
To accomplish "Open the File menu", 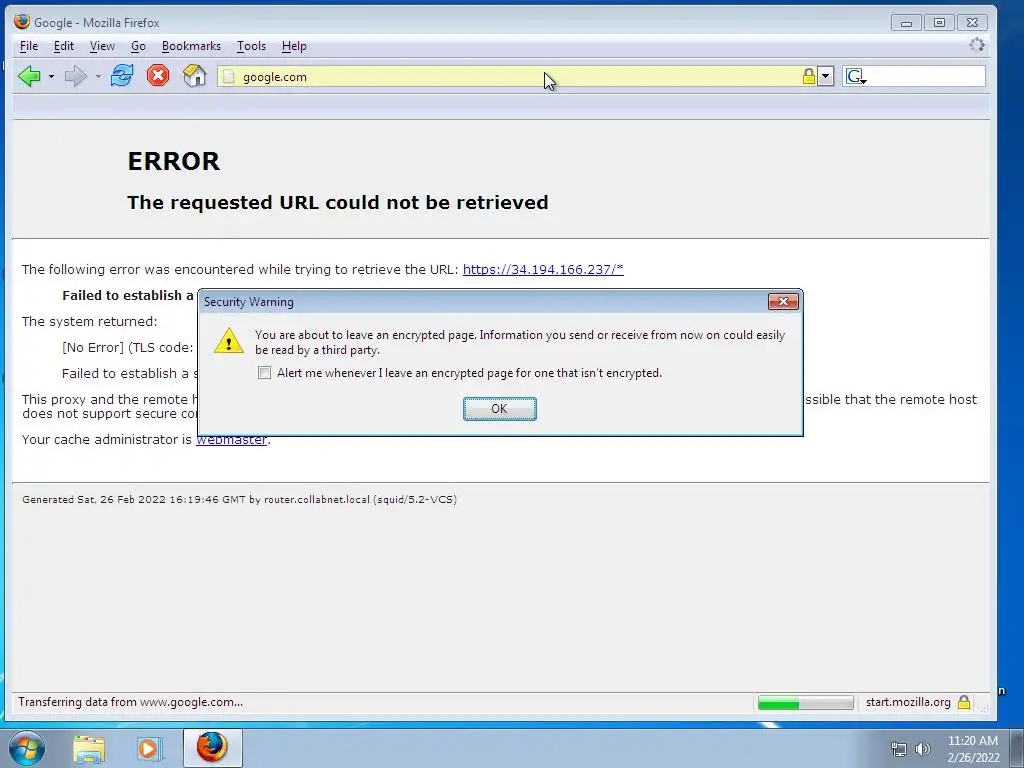I will click(x=29, y=46).
